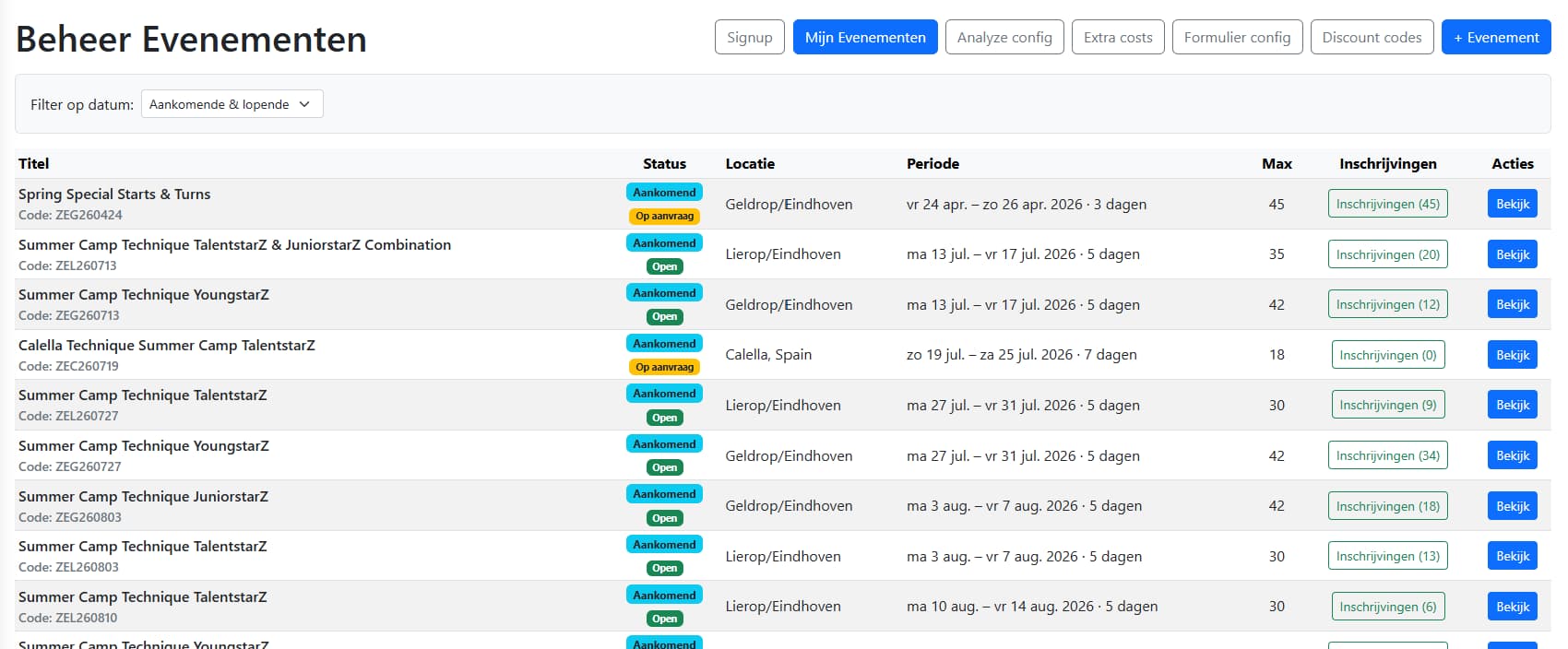Open Inschrijvingen (34) registrations list
The height and width of the screenshot is (649, 1568).
coord(1387,455)
